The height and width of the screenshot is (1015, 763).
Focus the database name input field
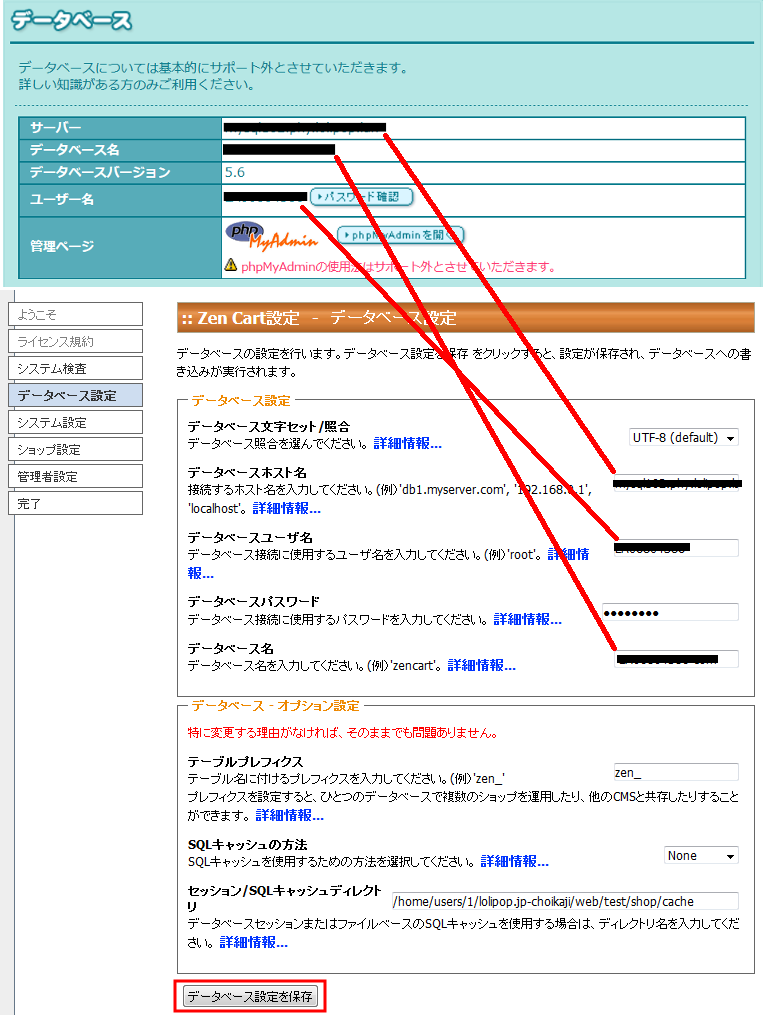(x=676, y=659)
